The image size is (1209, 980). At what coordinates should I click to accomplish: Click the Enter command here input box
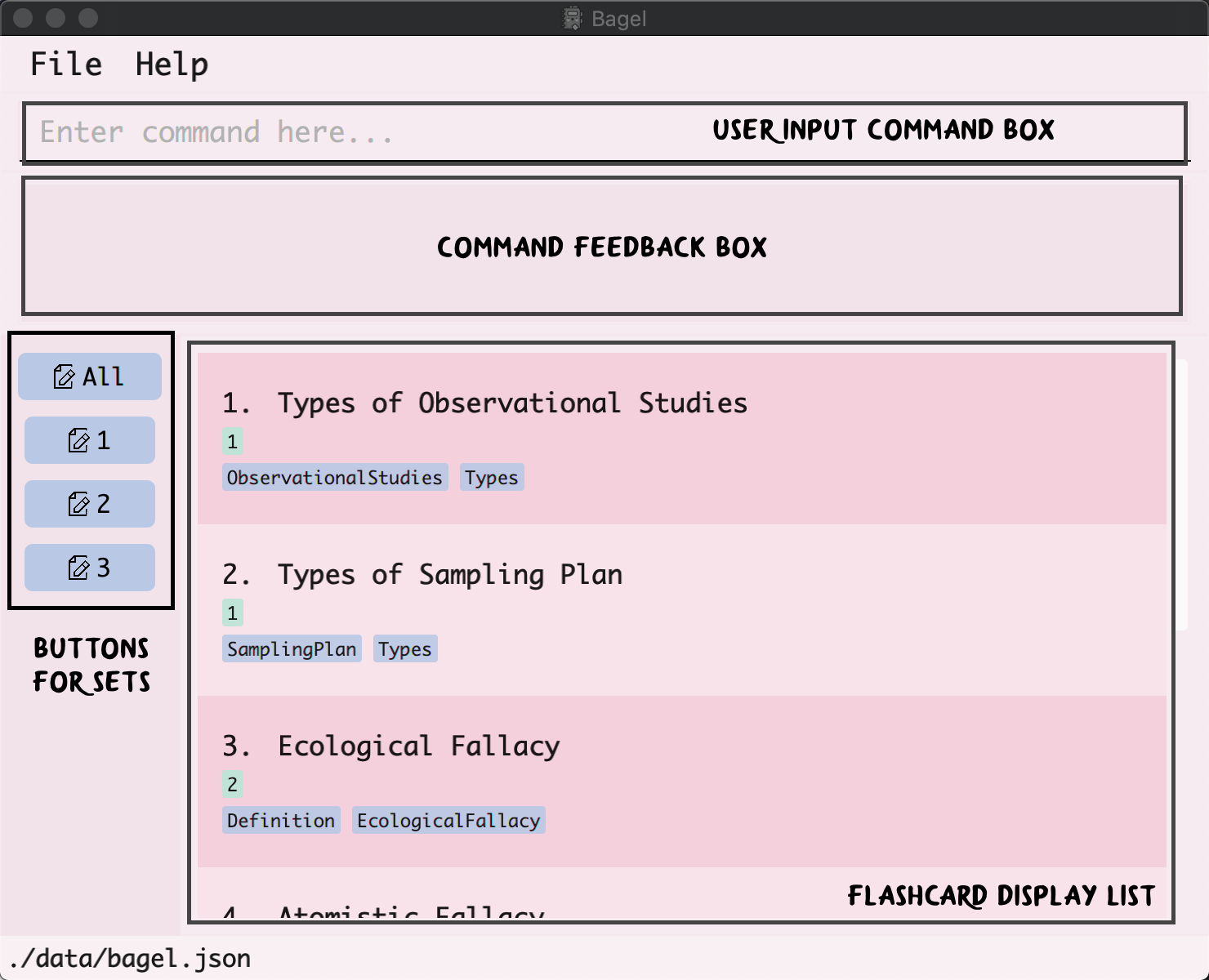(604, 132)
